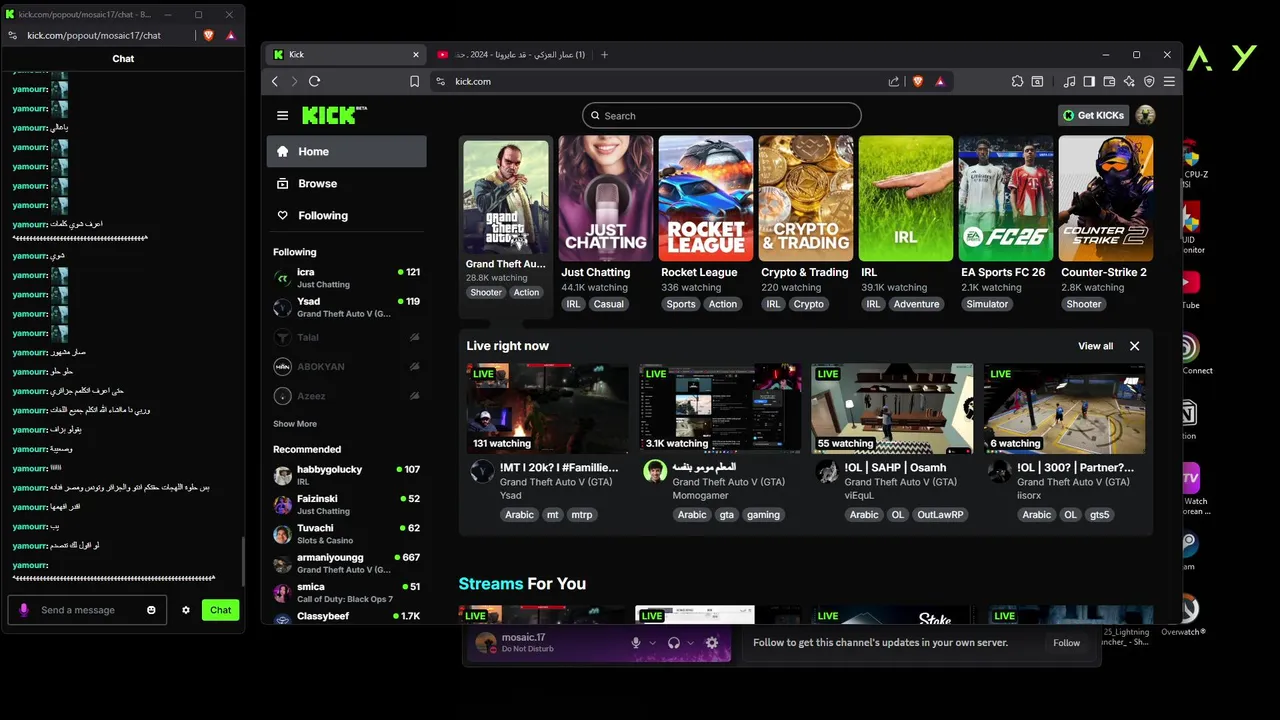Click the green Chat send button
This screenshot has width=1280, height=720.
coord(220,610)
